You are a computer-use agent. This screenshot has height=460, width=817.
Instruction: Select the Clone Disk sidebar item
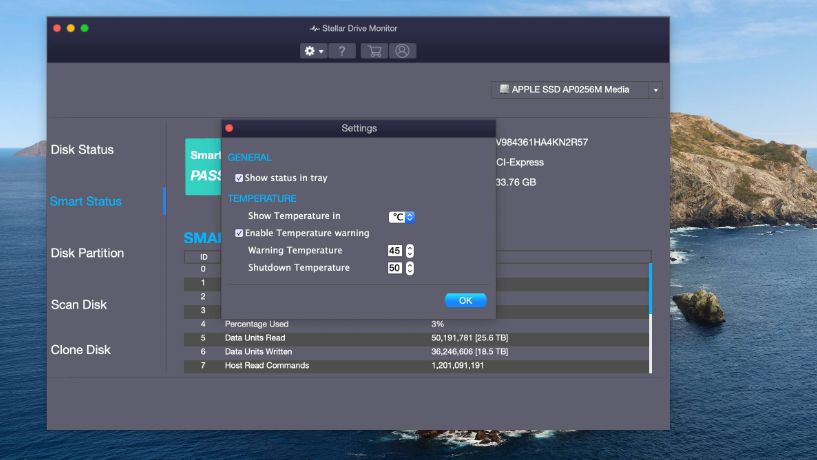[81, 350]
